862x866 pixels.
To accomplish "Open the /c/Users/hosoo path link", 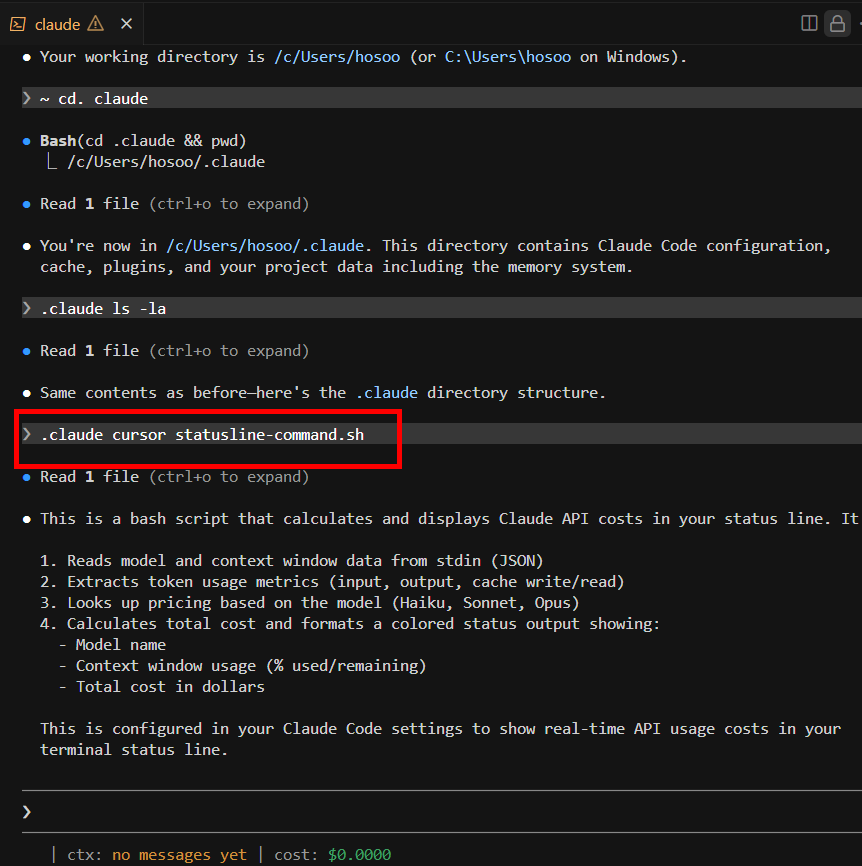I will pos(337,57).
